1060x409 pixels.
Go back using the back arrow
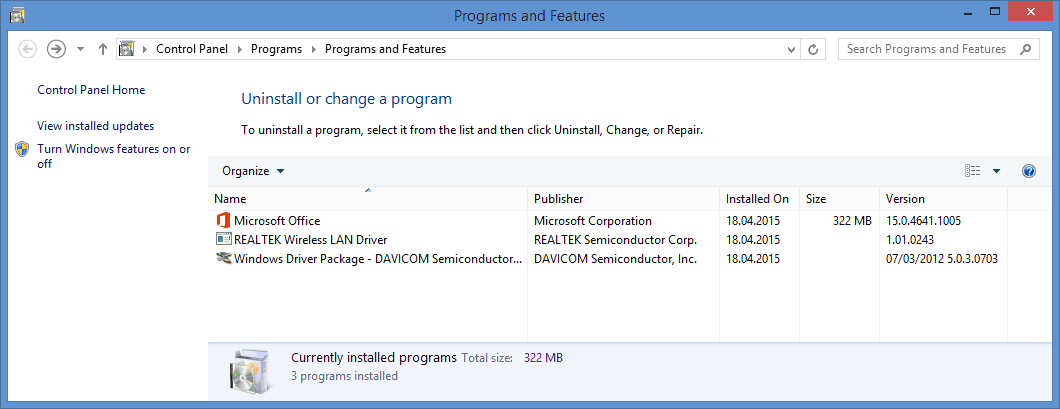pyautogui.click(x=28, y=49)
